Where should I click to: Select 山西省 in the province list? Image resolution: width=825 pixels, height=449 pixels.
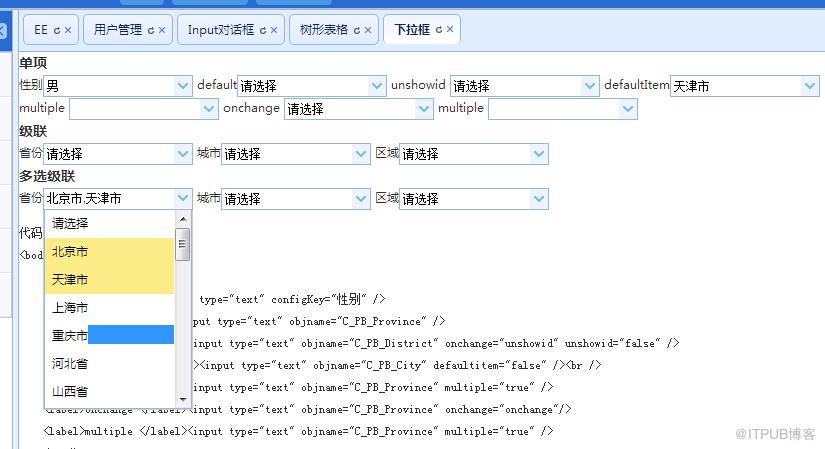point(109,391)
